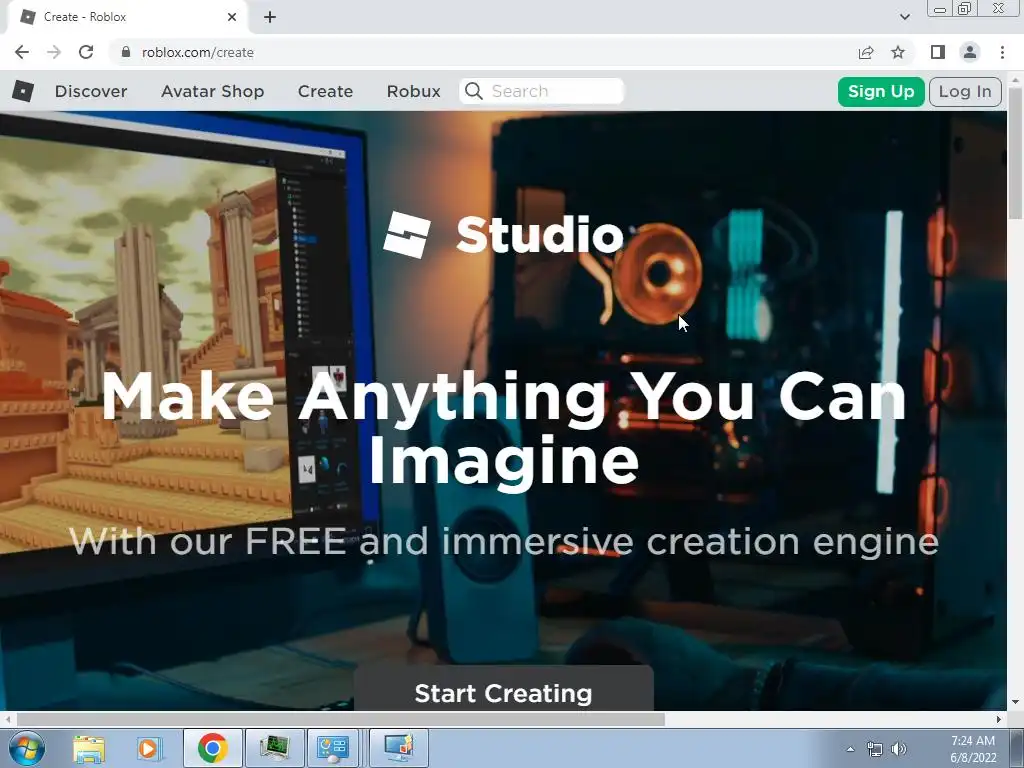Open Chrome three-dot menu

point(1002,52)
